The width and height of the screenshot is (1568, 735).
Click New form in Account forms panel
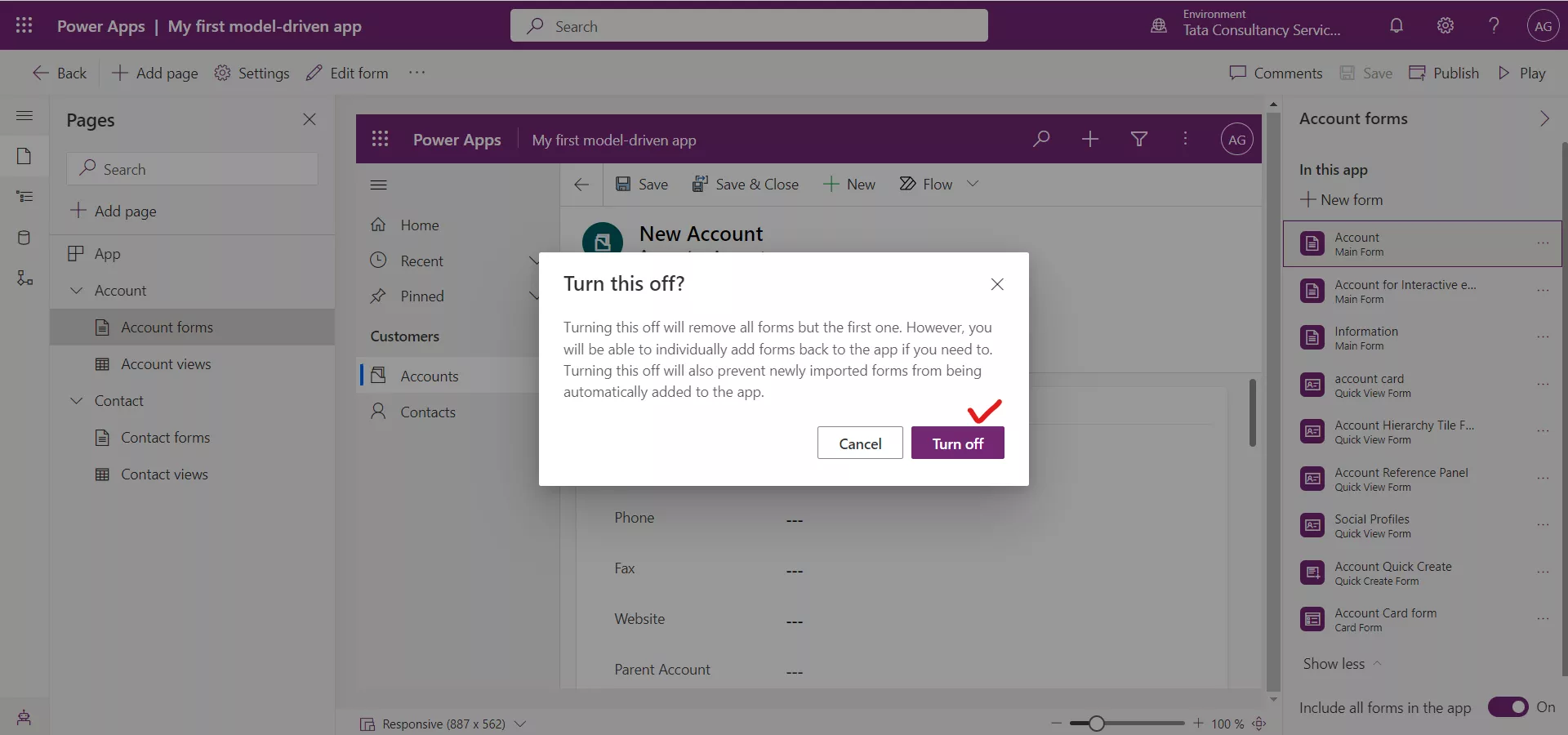[1341, 199]
